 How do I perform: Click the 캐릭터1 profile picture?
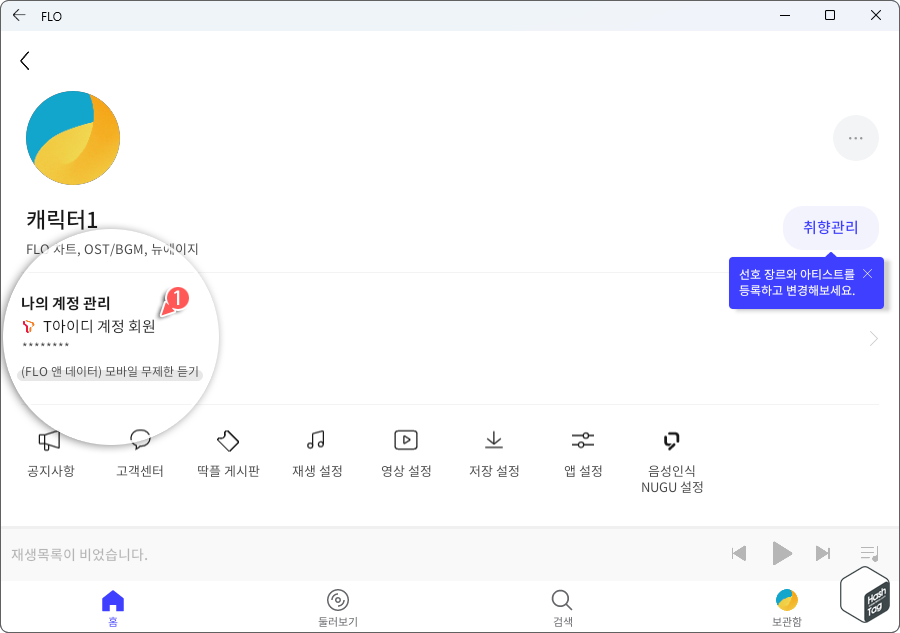pyautogui.click(x=72, y=137)
